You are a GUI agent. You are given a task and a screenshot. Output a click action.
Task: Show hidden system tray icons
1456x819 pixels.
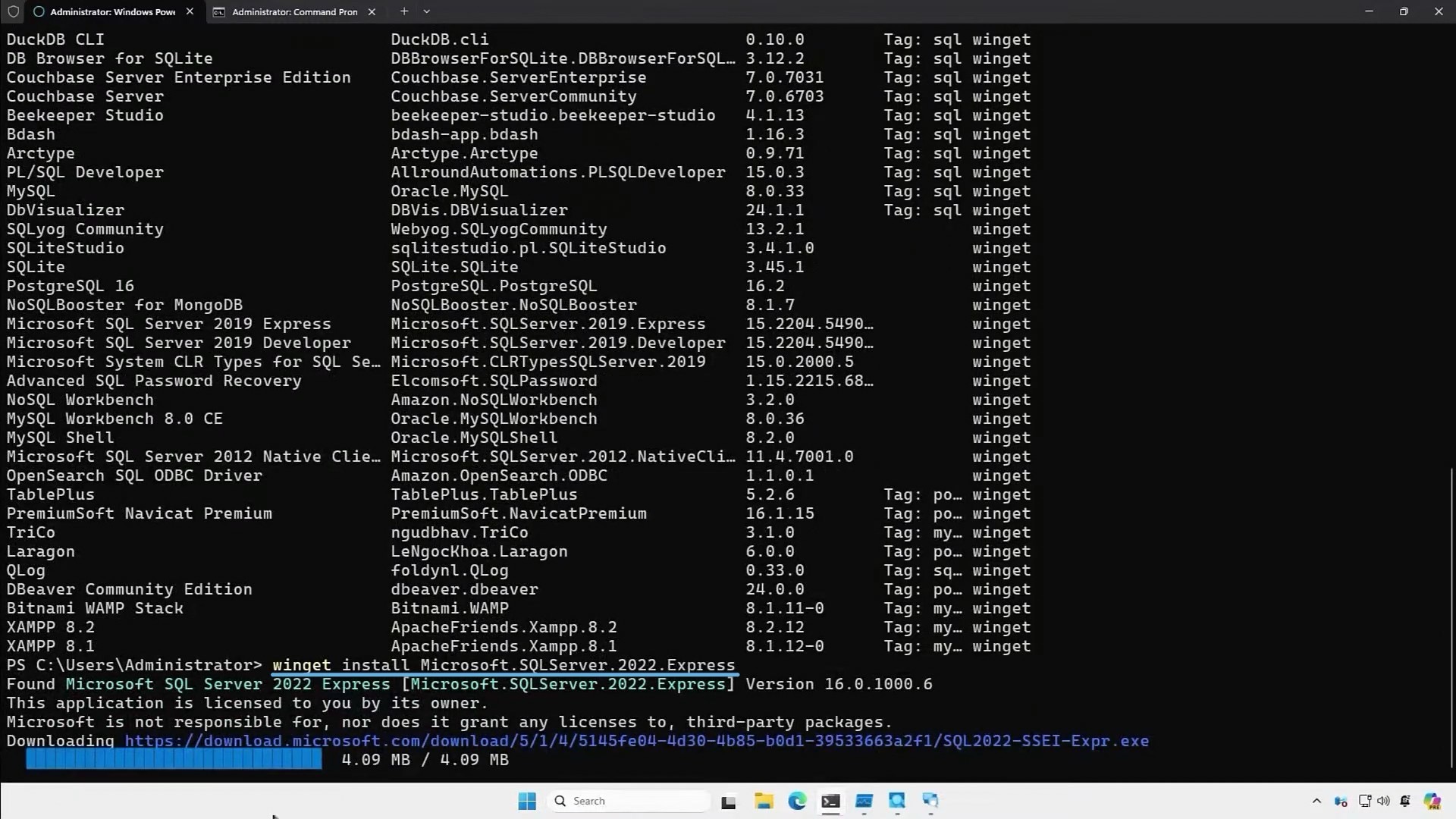1316,801
